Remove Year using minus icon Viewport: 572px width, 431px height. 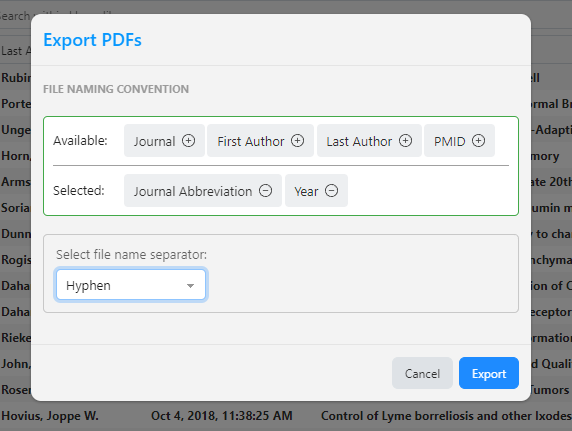[x=331, y=191]
